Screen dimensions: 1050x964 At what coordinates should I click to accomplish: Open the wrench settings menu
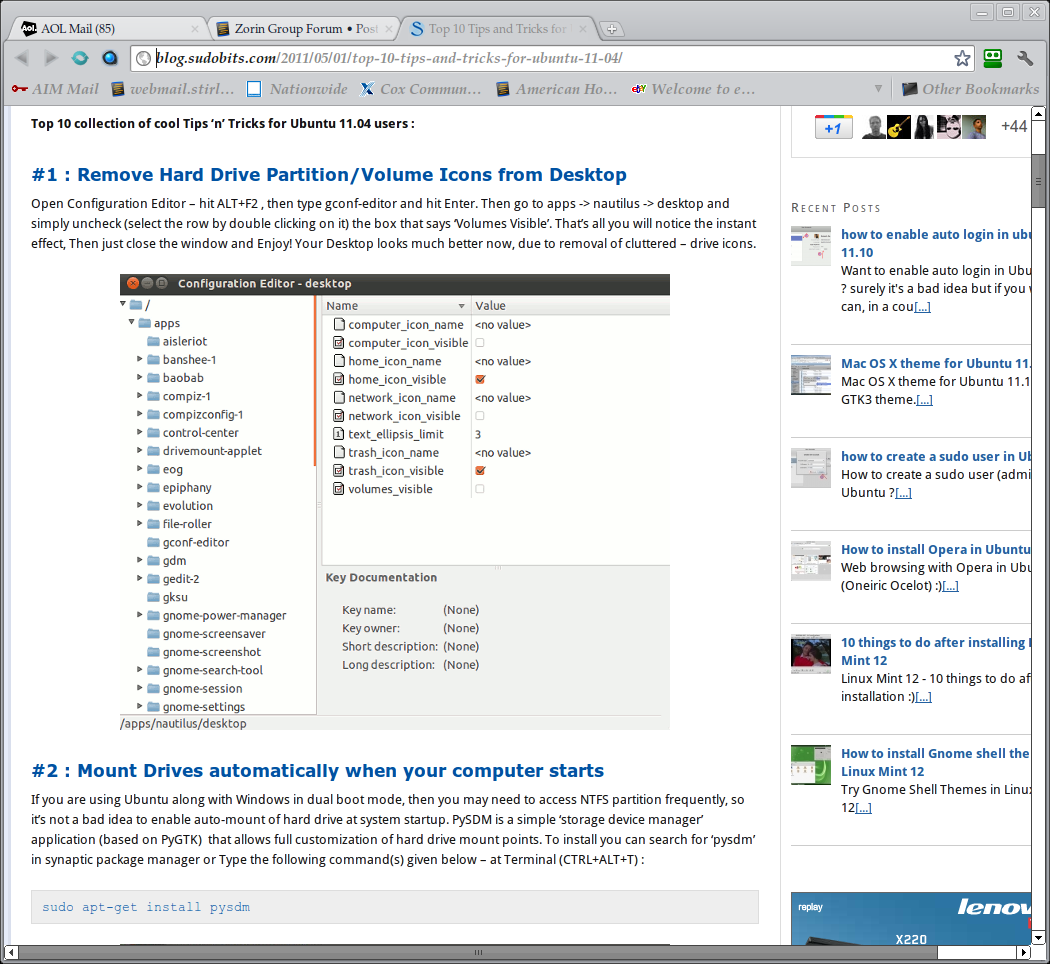point(1025,58)
